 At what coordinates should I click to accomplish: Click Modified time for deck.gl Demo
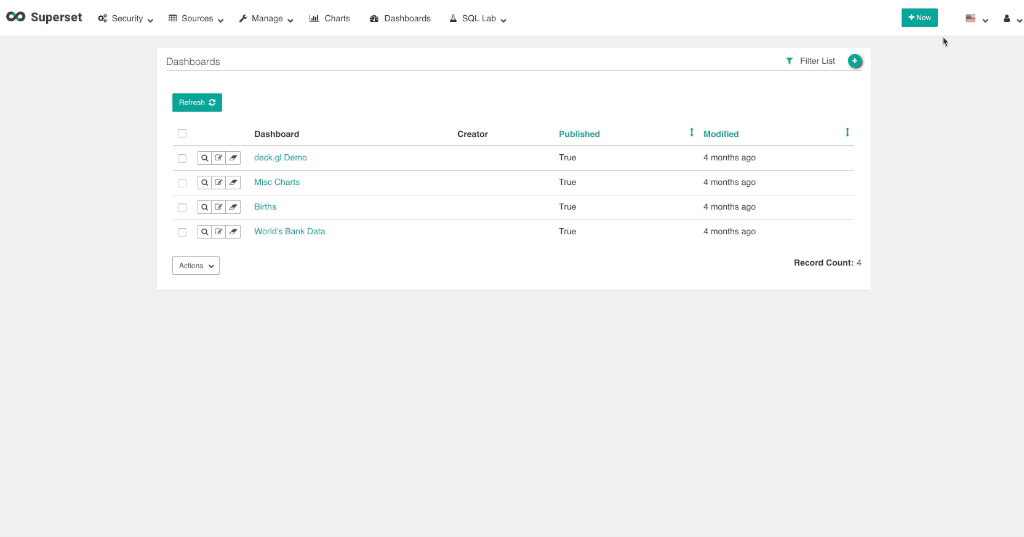click(x=729, y=157)
